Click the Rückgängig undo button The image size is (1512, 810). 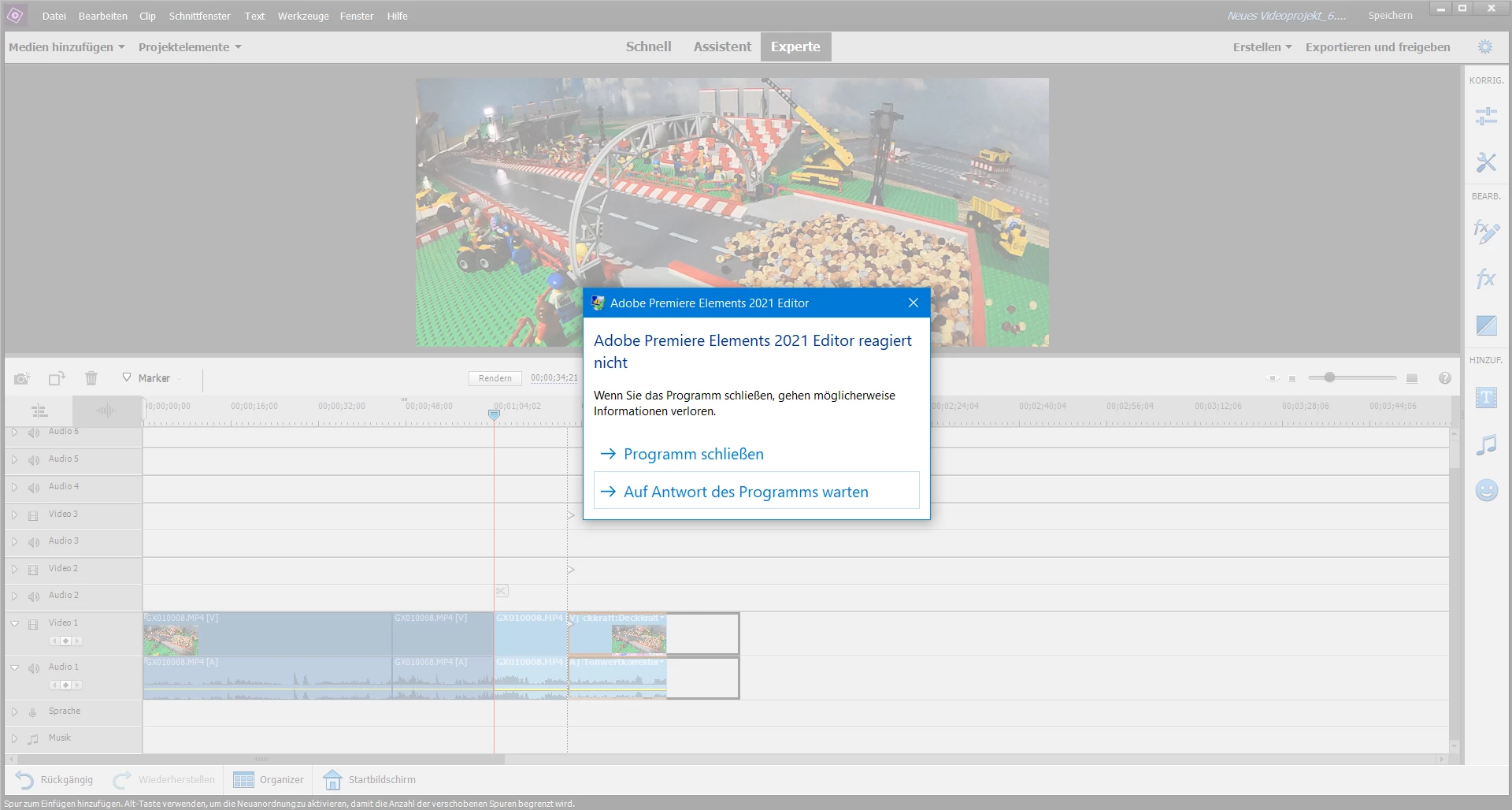coord(54,780)
